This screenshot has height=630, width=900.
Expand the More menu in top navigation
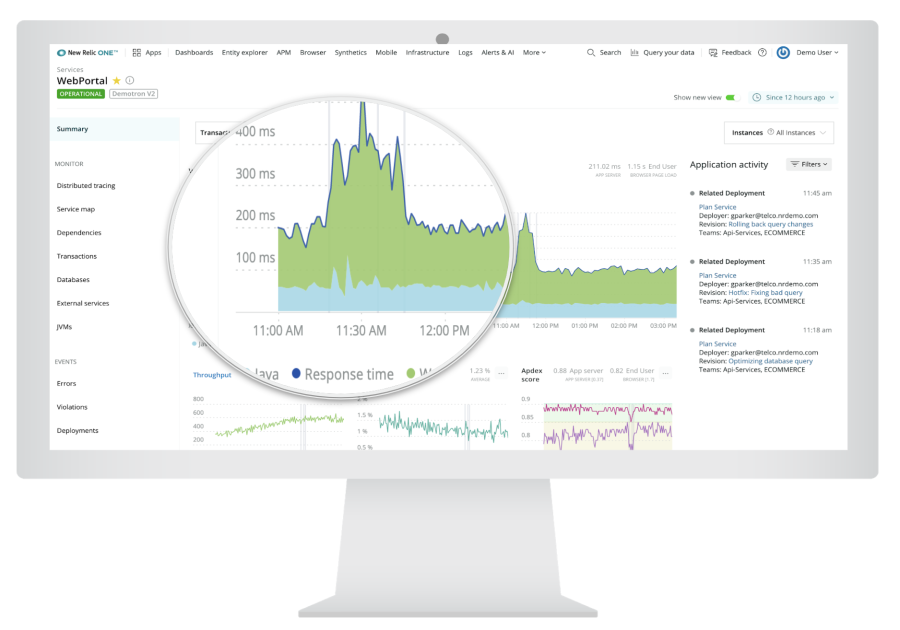(x=534, y=52)
